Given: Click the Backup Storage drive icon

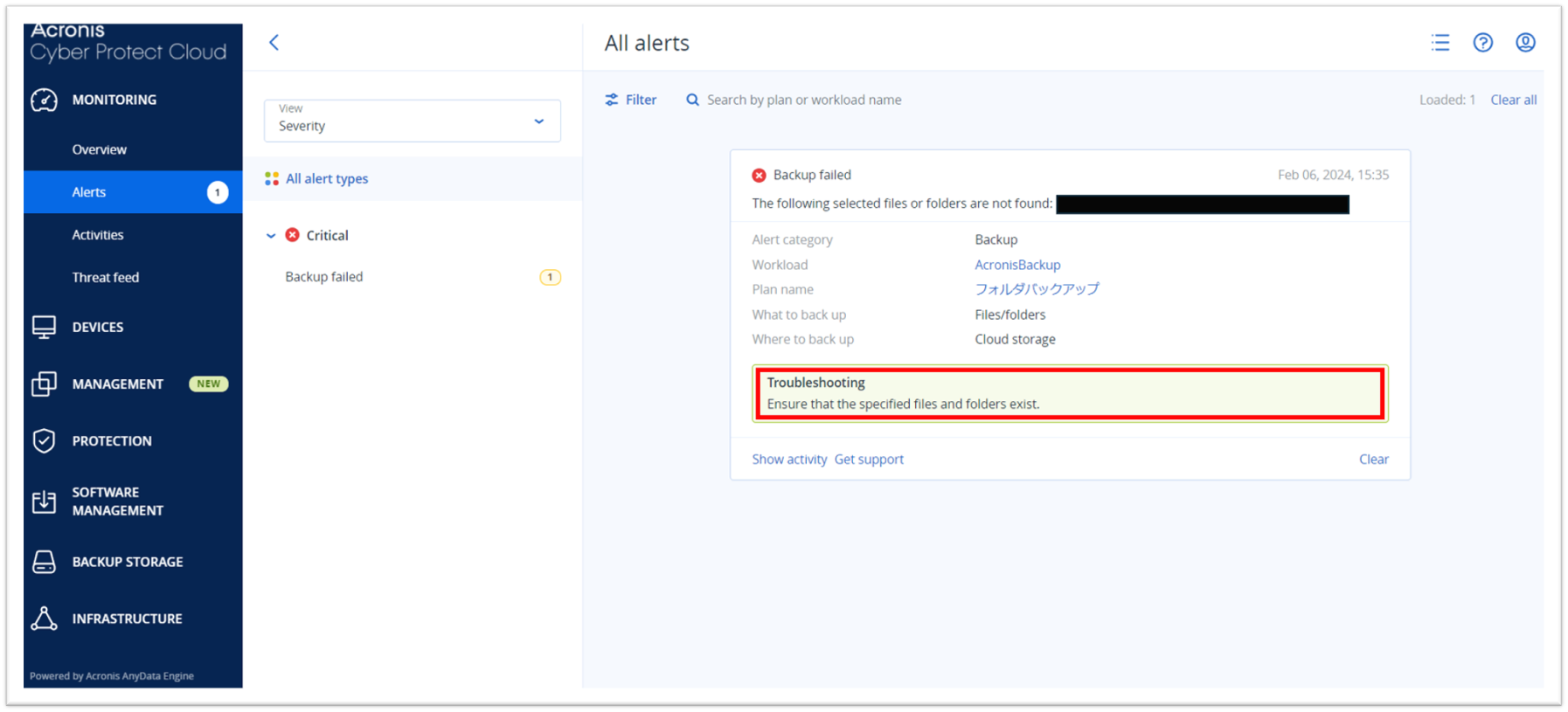Looking at the screenshot, I should (x=44, y=562).
